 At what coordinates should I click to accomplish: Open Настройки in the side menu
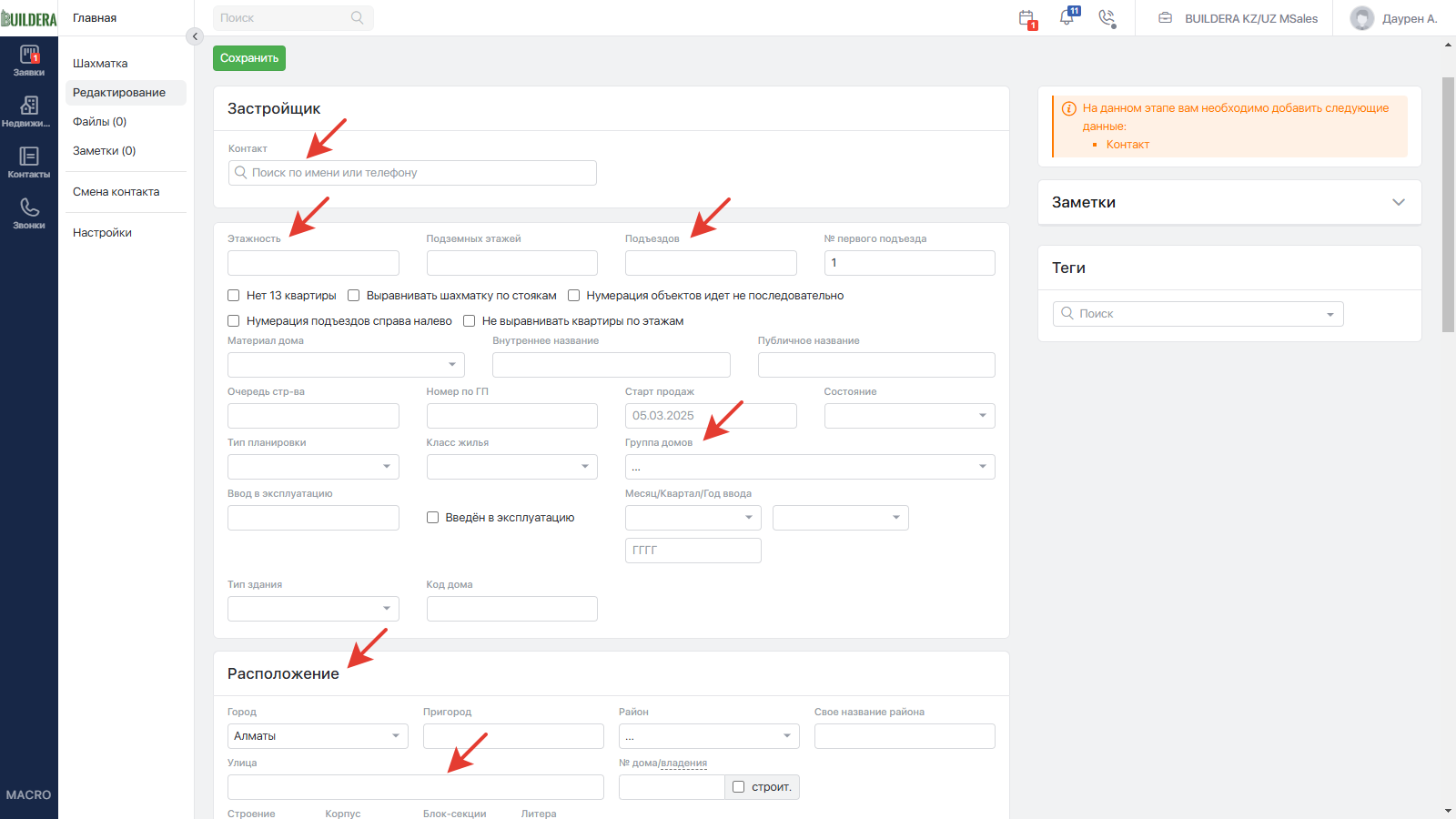102,233
